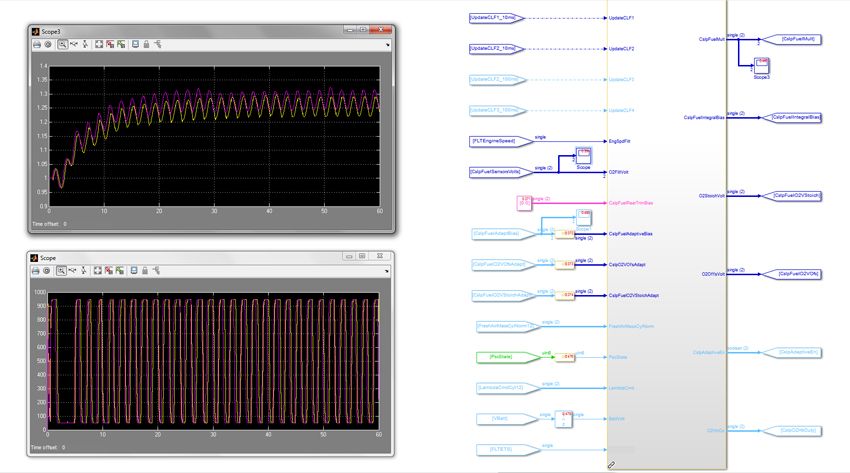Restore saved axes settings in lower Scope window
The width and height of the screenshot is (850, 473).
[121, 270]
